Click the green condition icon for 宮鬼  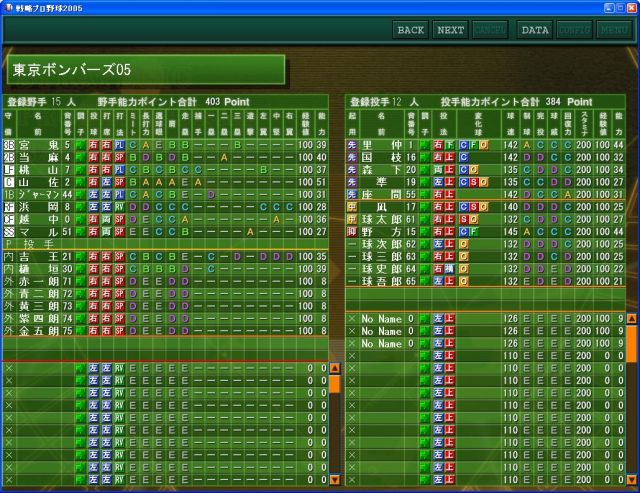pos(80,145)
